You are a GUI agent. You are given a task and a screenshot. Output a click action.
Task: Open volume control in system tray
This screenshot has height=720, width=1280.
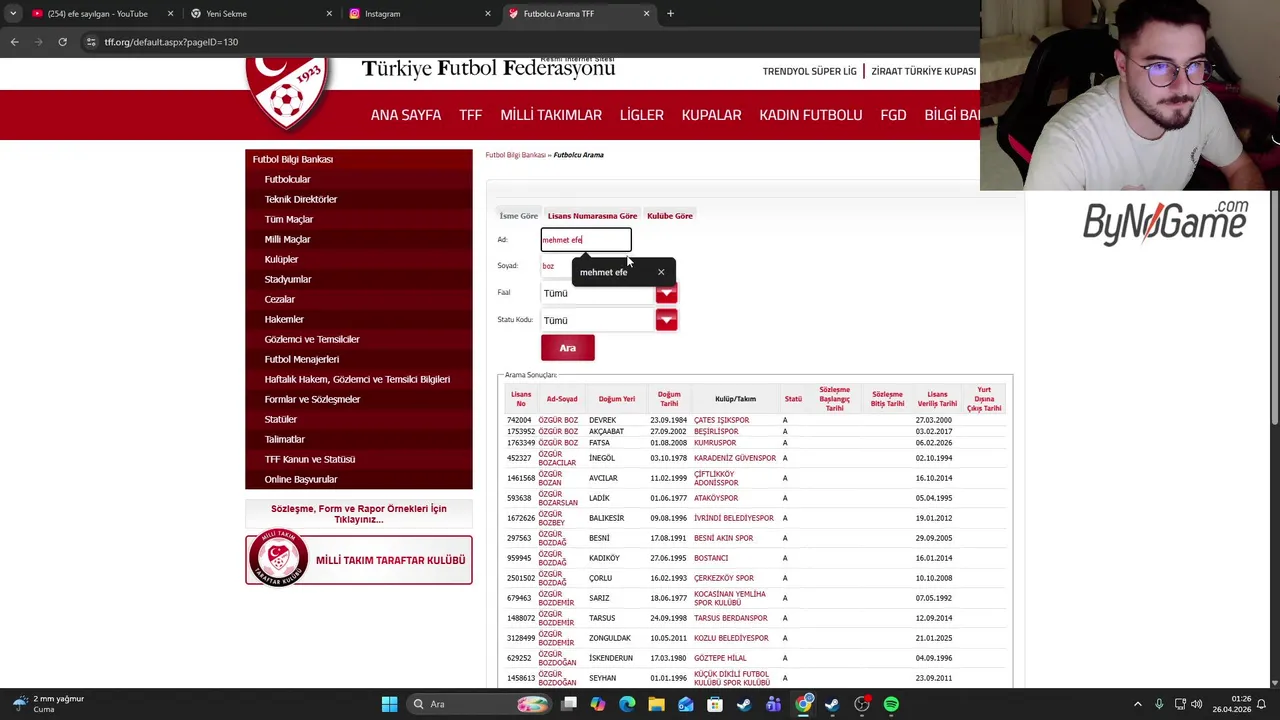click(x=1197, y=704)
